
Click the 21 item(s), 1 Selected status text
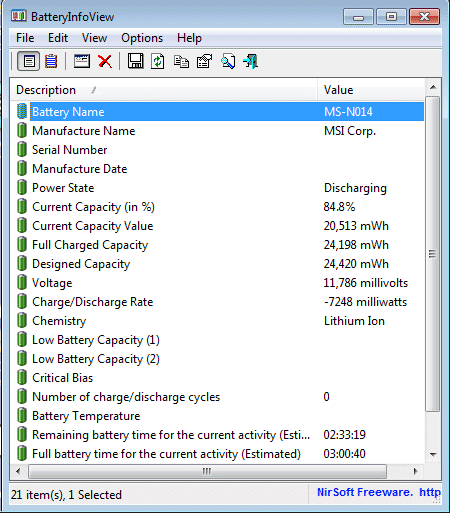click(x=66, y=495)
